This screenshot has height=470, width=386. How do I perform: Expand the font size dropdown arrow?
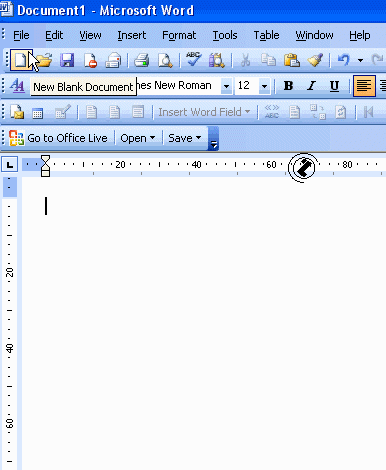pyautogui.click(x=264, y=86)
